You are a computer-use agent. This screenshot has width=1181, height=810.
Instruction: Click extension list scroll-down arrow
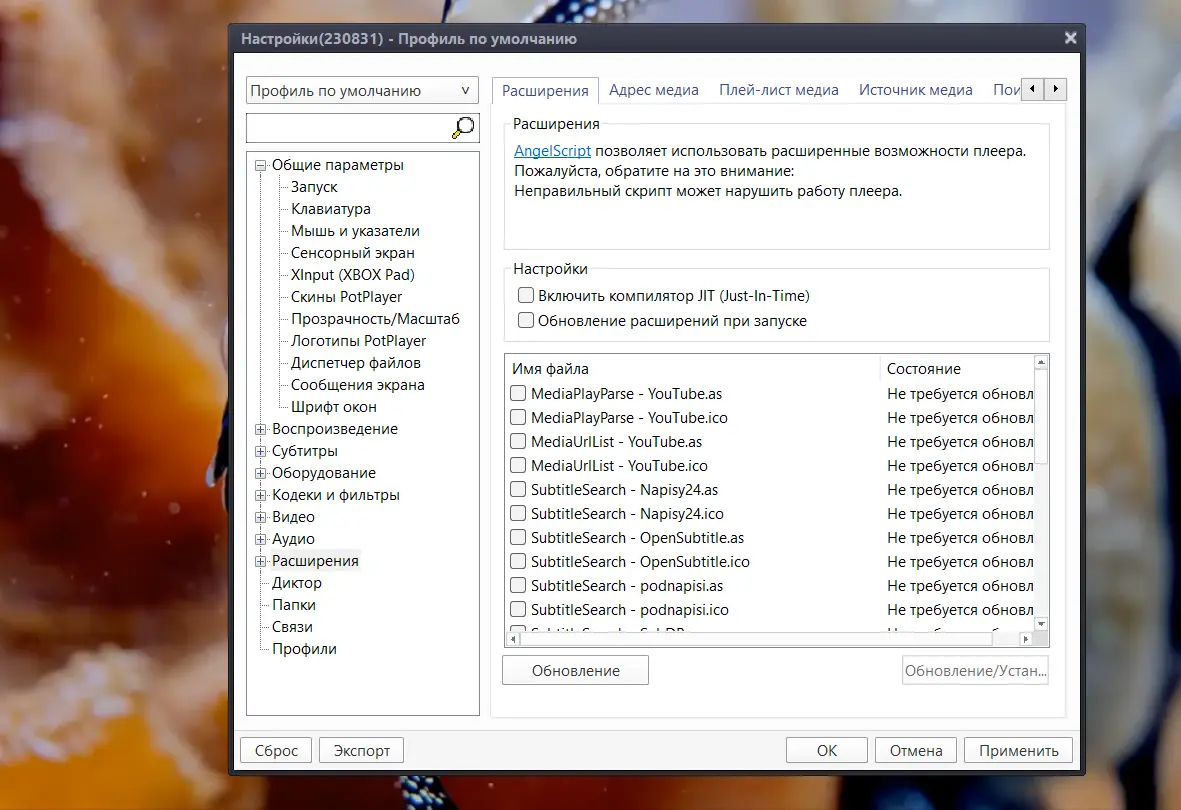click(1041, 624)
